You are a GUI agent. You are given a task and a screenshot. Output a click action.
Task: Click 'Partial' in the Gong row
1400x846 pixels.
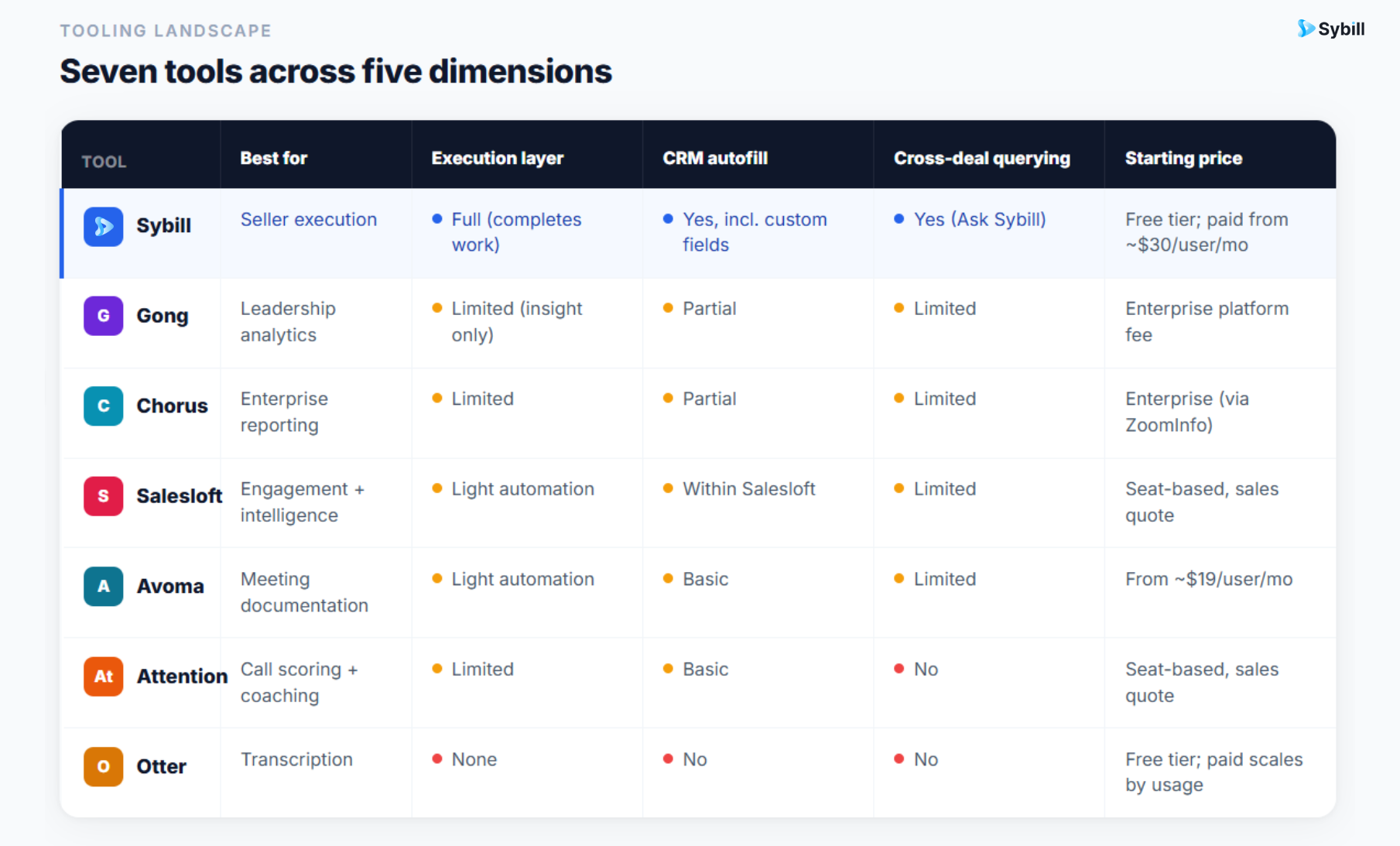click(x=709, y=309)
